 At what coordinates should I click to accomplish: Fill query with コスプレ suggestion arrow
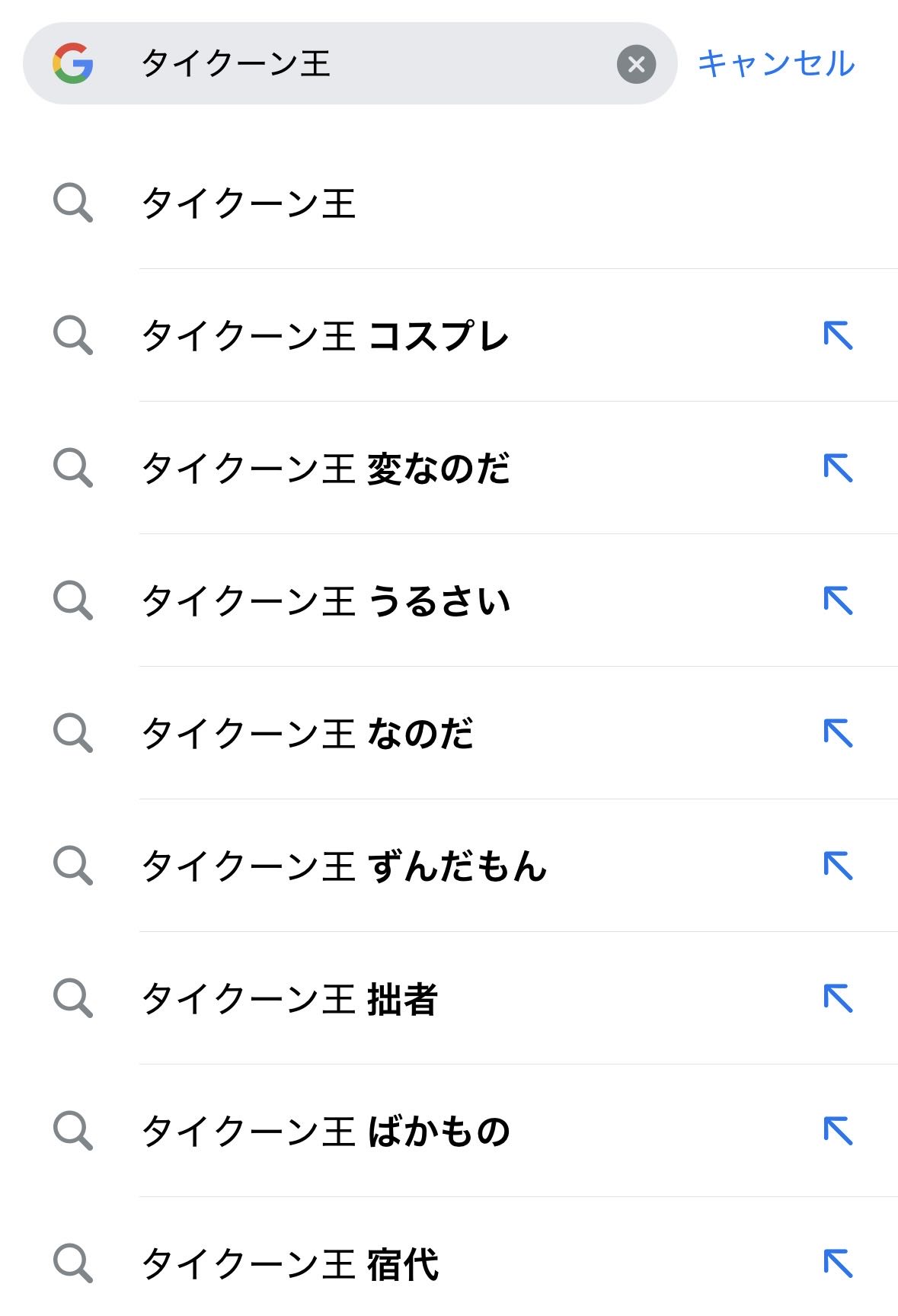pos(838,335)
